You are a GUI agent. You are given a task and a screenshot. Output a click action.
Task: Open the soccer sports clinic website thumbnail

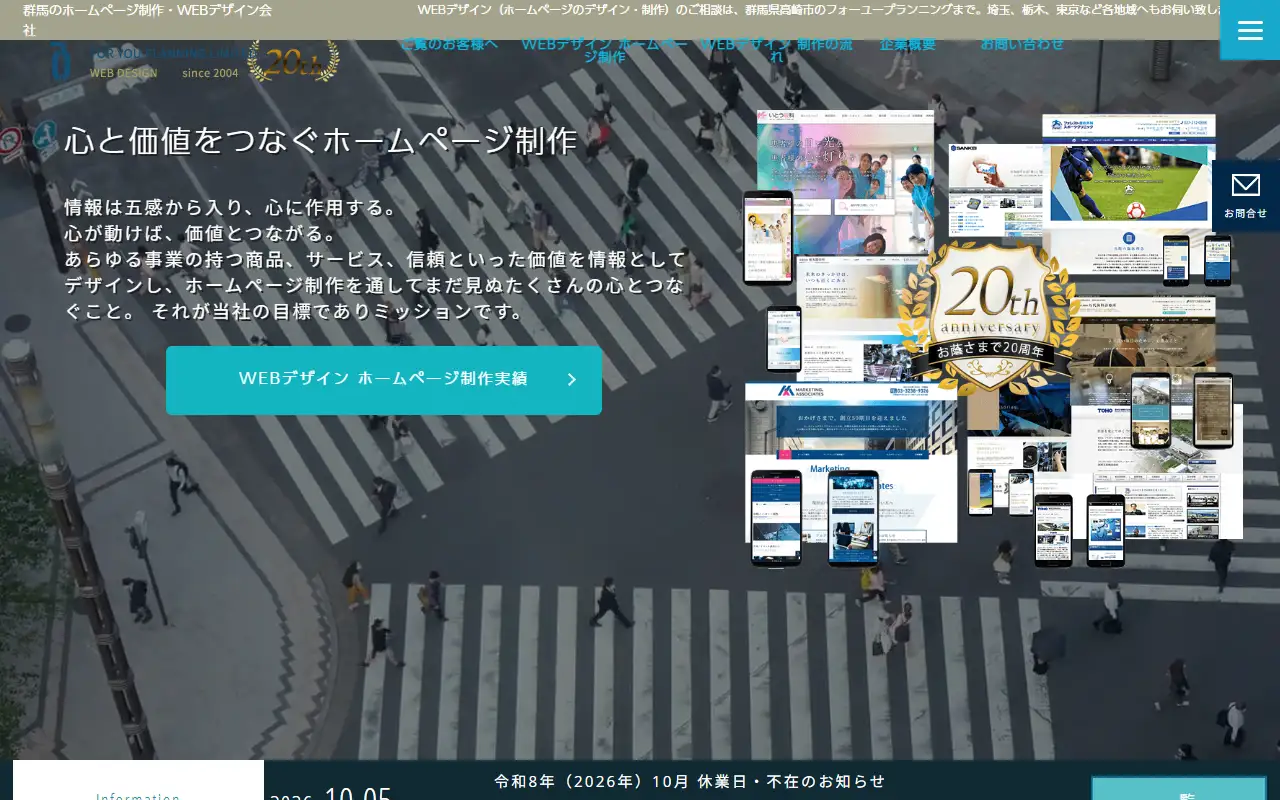pyautogui.click(x=1129, y=170)
